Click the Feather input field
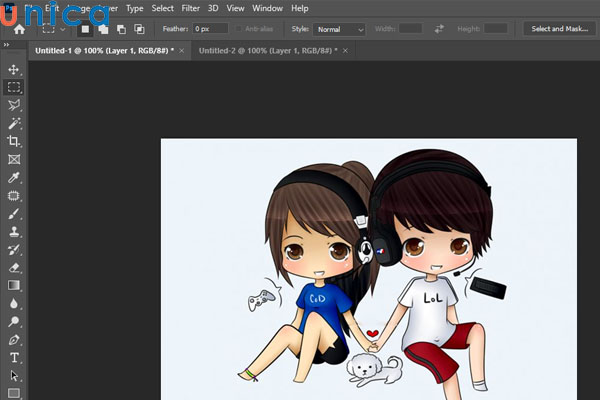 pyautogui.click(x=210, y=29)
